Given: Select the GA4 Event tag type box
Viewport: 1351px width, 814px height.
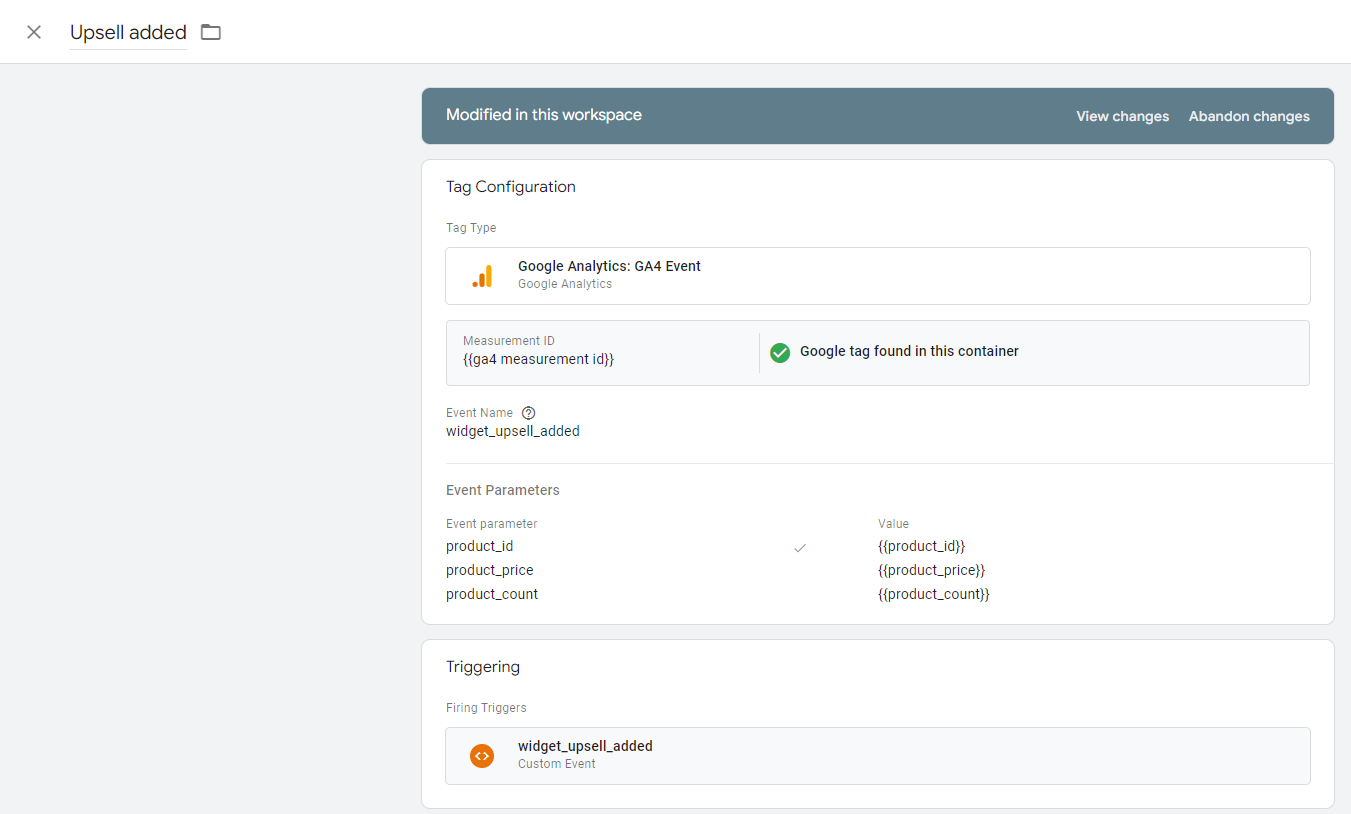Looking at the screenshot, I should point(877,276).
